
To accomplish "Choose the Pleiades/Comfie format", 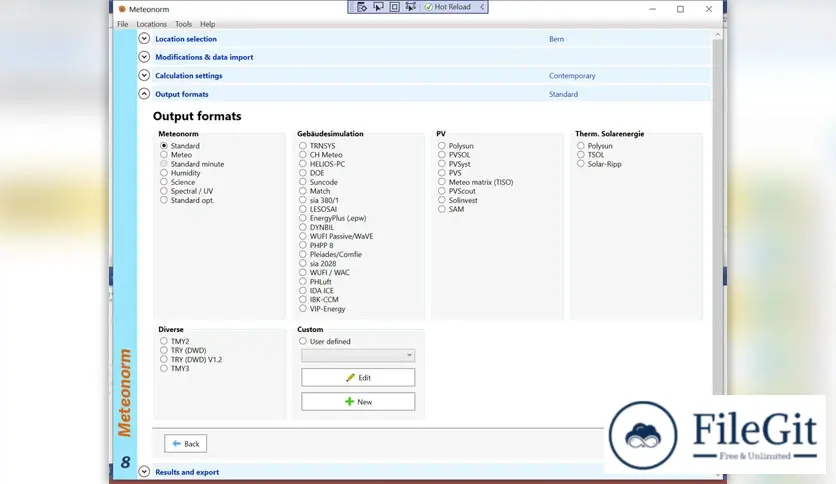I will 331,254.
